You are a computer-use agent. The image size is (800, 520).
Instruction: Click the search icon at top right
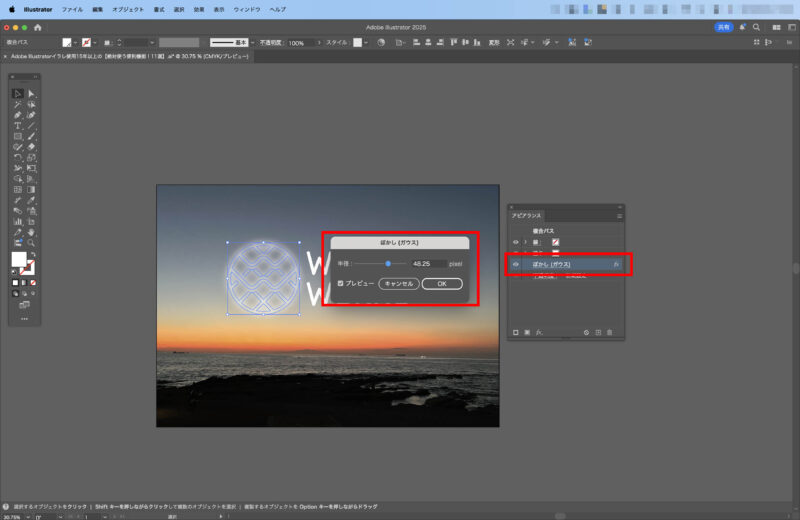click(757, 27)
